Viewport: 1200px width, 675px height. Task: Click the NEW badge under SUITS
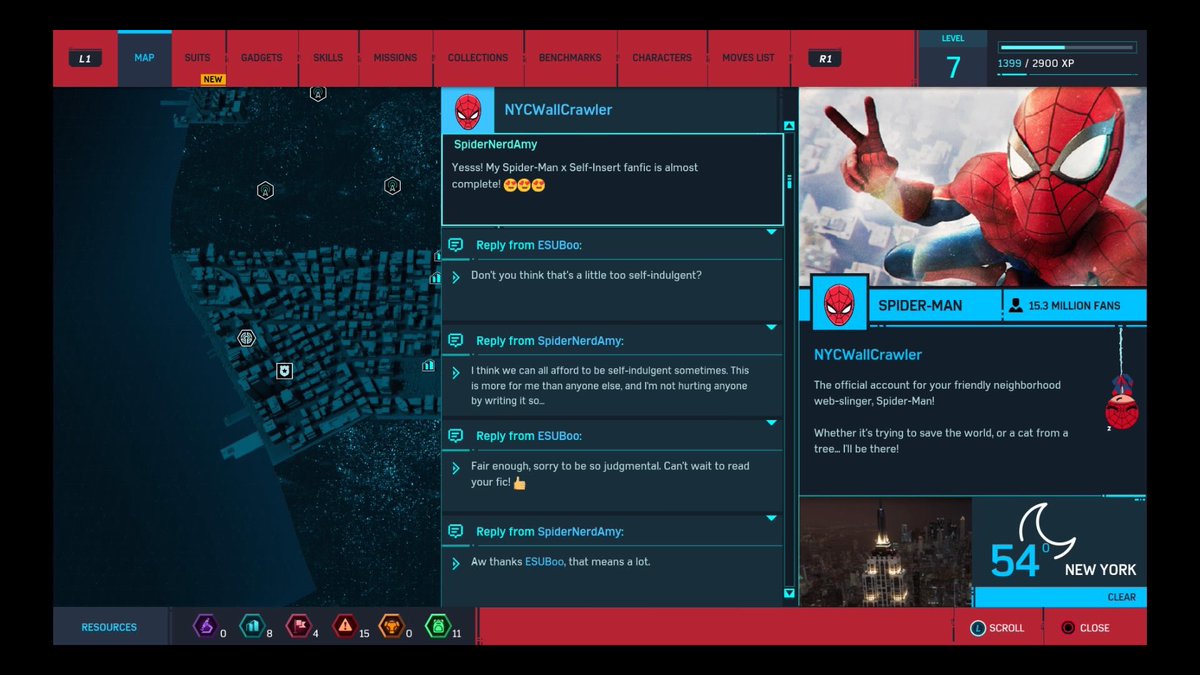point(213,80)
